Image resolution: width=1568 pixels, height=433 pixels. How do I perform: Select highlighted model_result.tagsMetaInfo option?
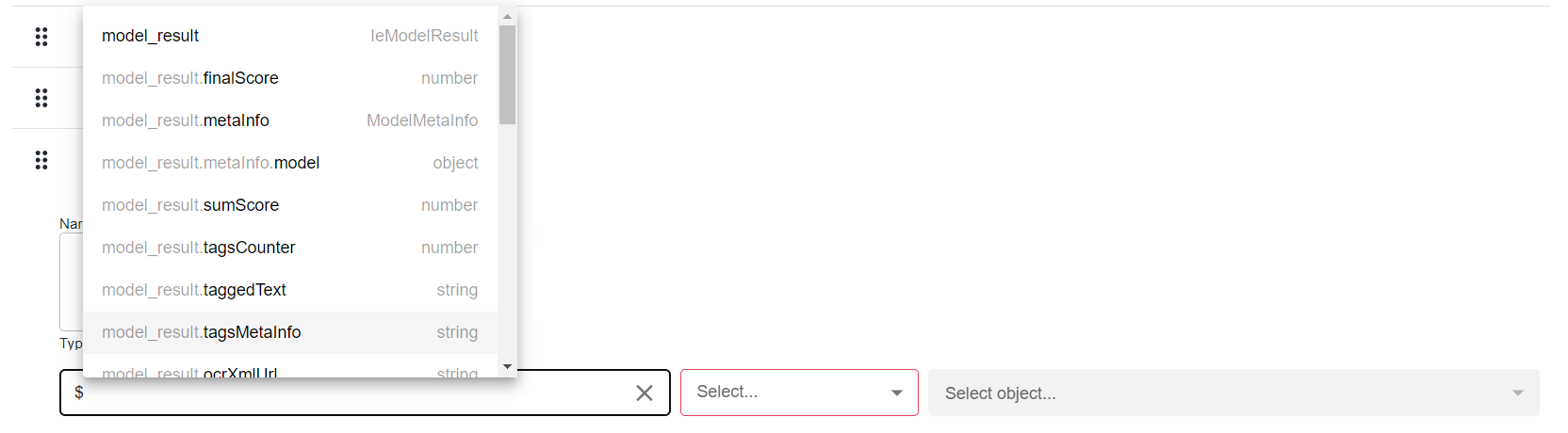tap(290, 332)
